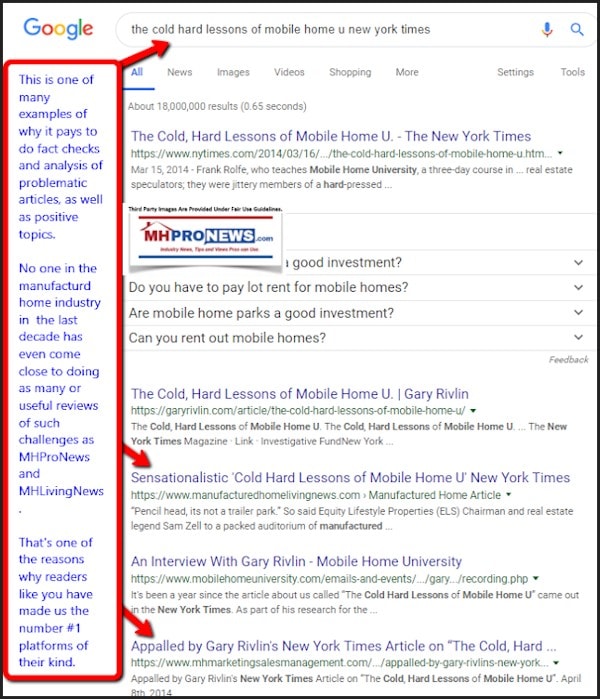
Task: Click the Feedback link under questions
Action: [568, 359]
